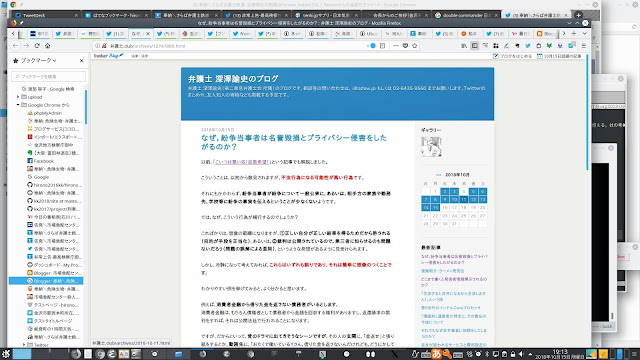
Task: Open first link under recent articles
Action: 454,260
